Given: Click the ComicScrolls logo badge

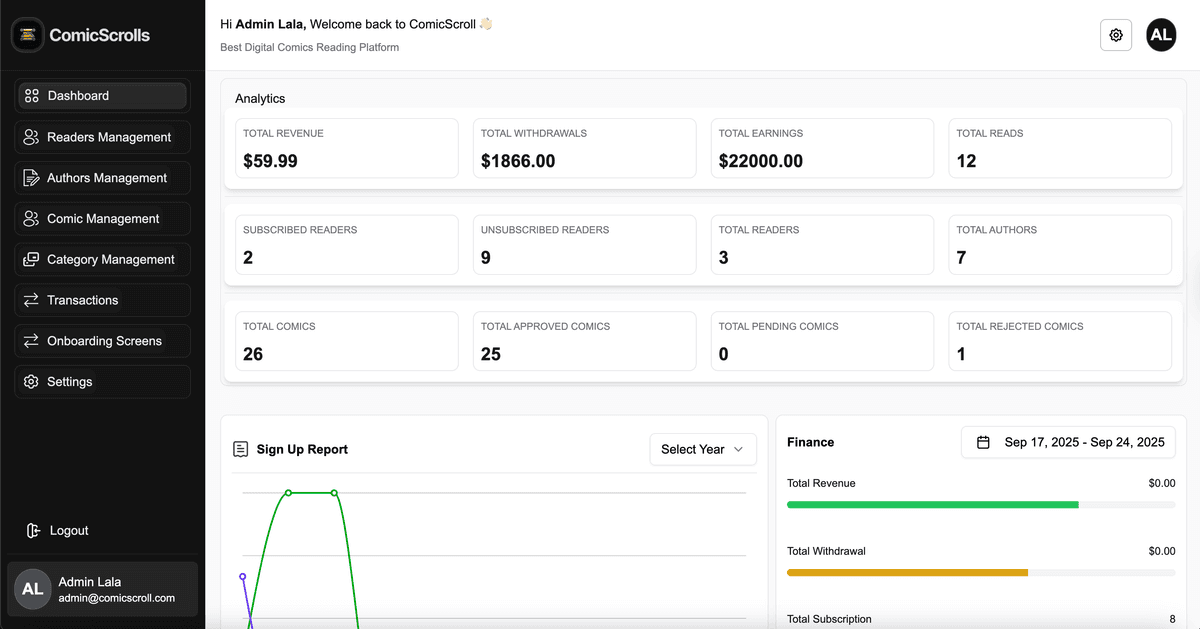Looking at the screenshot, I should (x=27, y=34).
